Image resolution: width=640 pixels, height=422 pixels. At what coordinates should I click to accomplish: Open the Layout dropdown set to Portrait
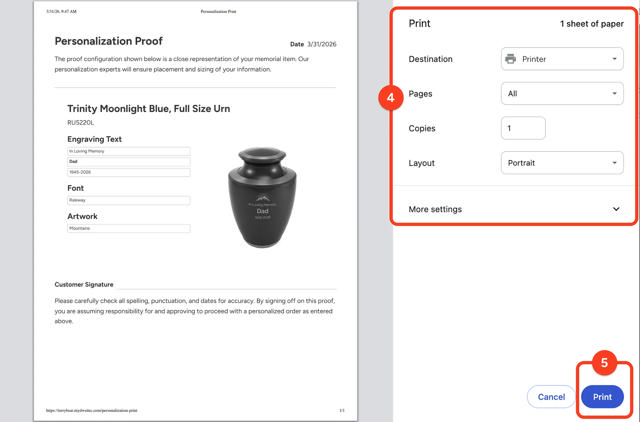(x=562, y=163)
